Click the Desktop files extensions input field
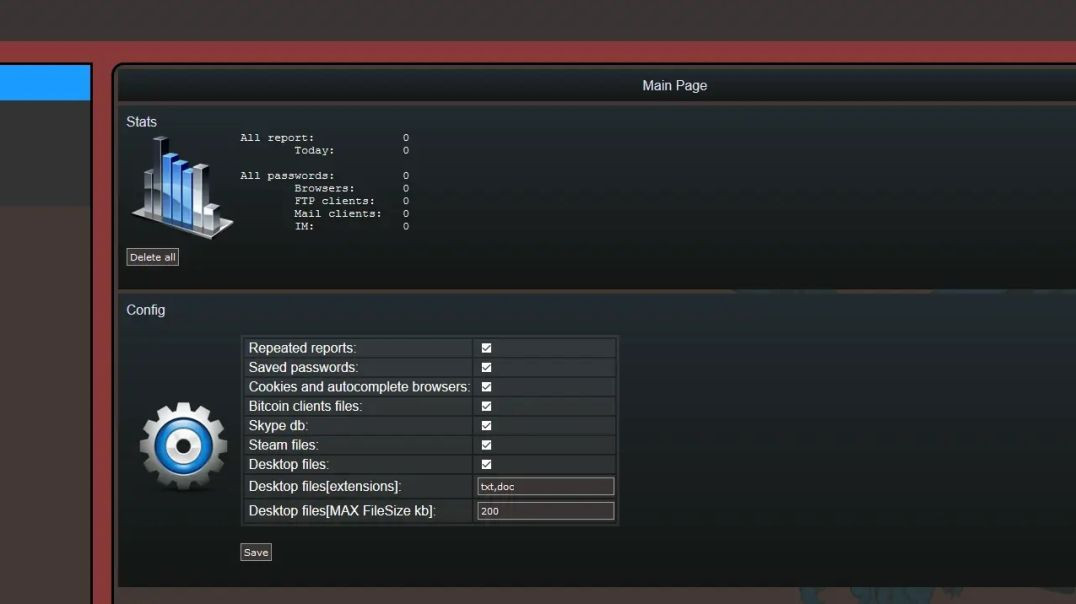Screen dimensions: 1076x604 [545, 487]
